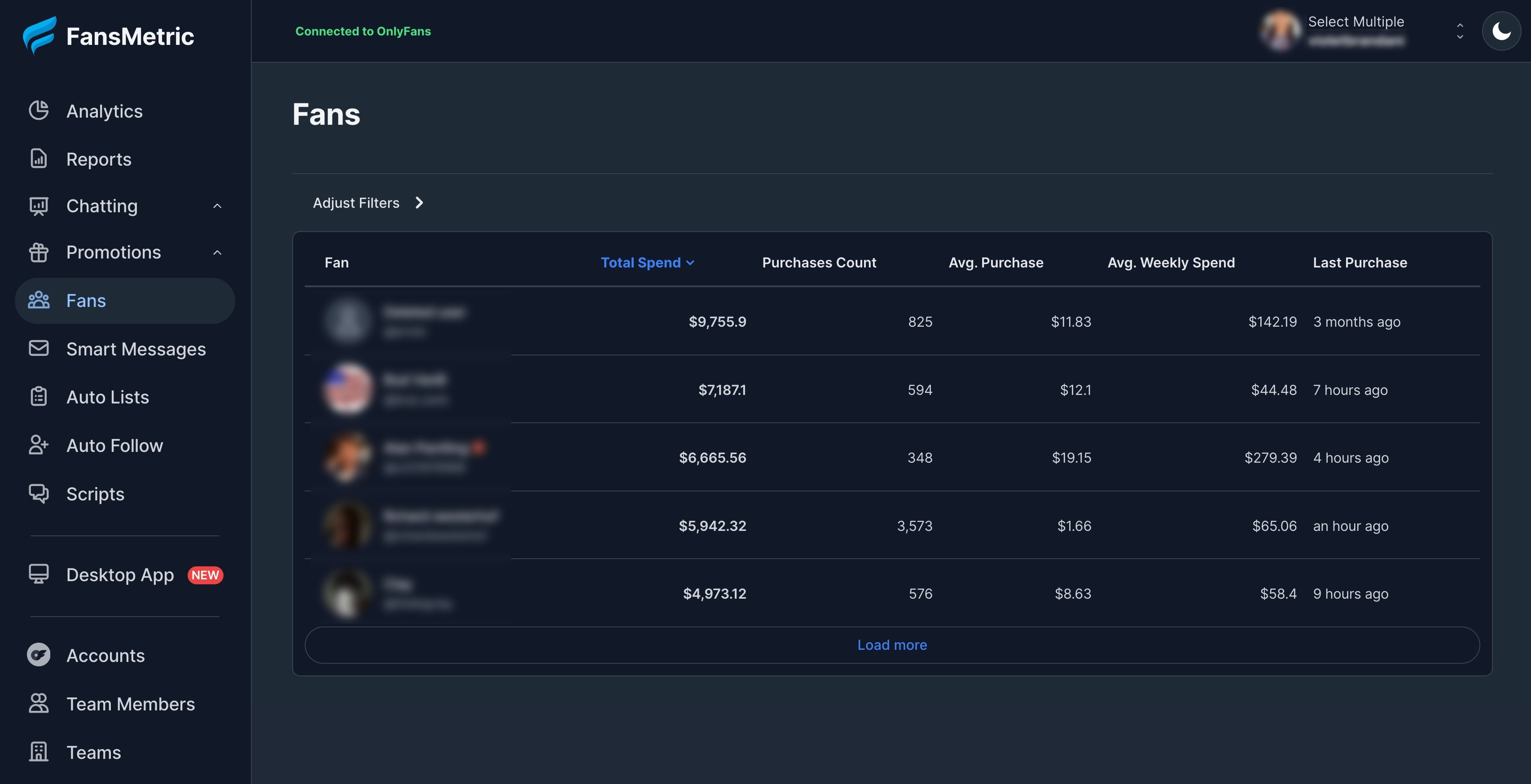This screenshot has height=784, width=1531.
Task: Navigate to Team Members
Action: point(125,704)
